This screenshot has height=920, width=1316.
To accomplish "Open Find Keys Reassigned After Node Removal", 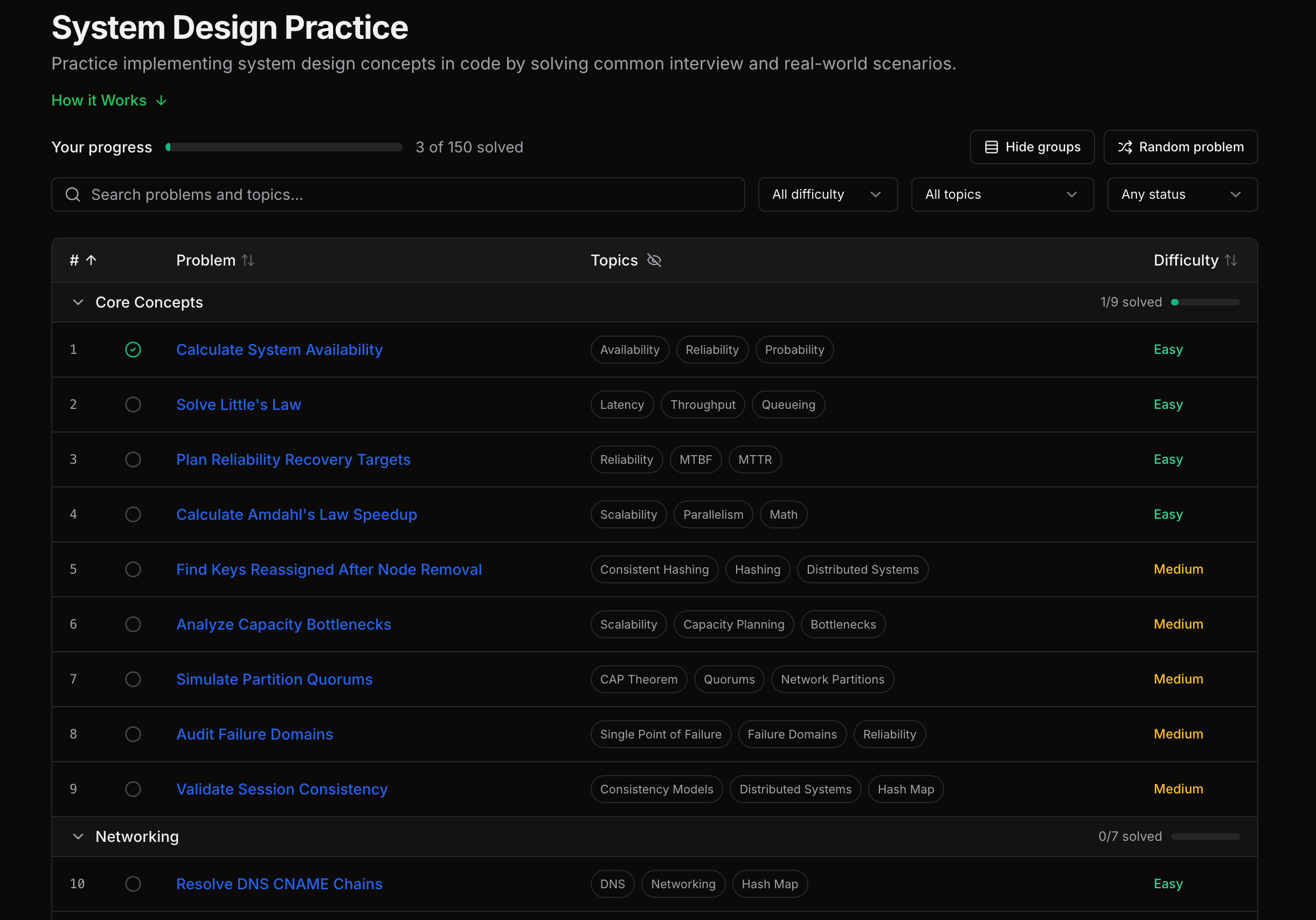I will point(328,569).
